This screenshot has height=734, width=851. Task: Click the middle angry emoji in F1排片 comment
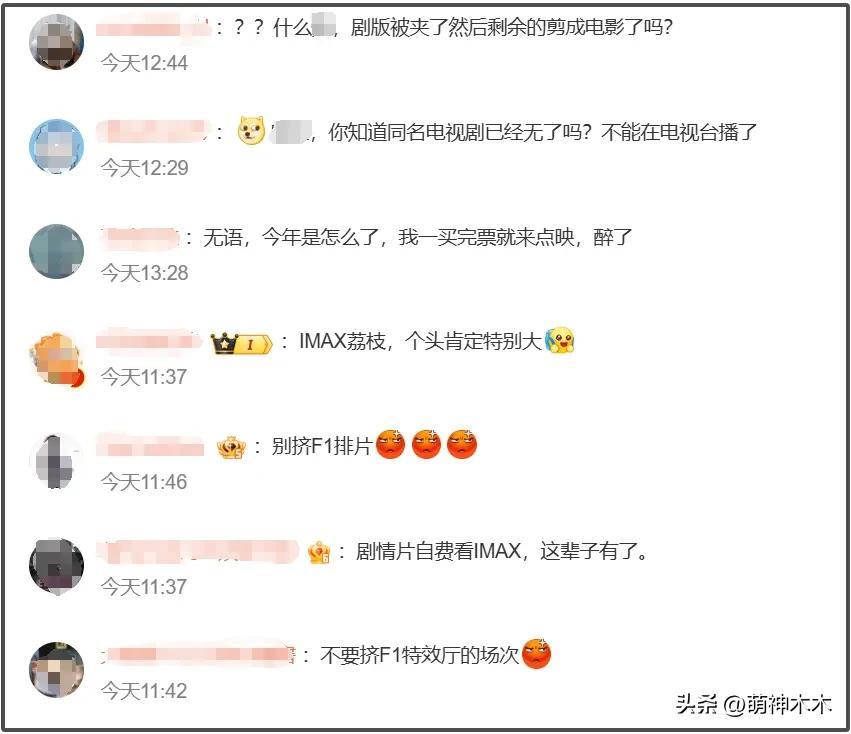click(426, 444)
